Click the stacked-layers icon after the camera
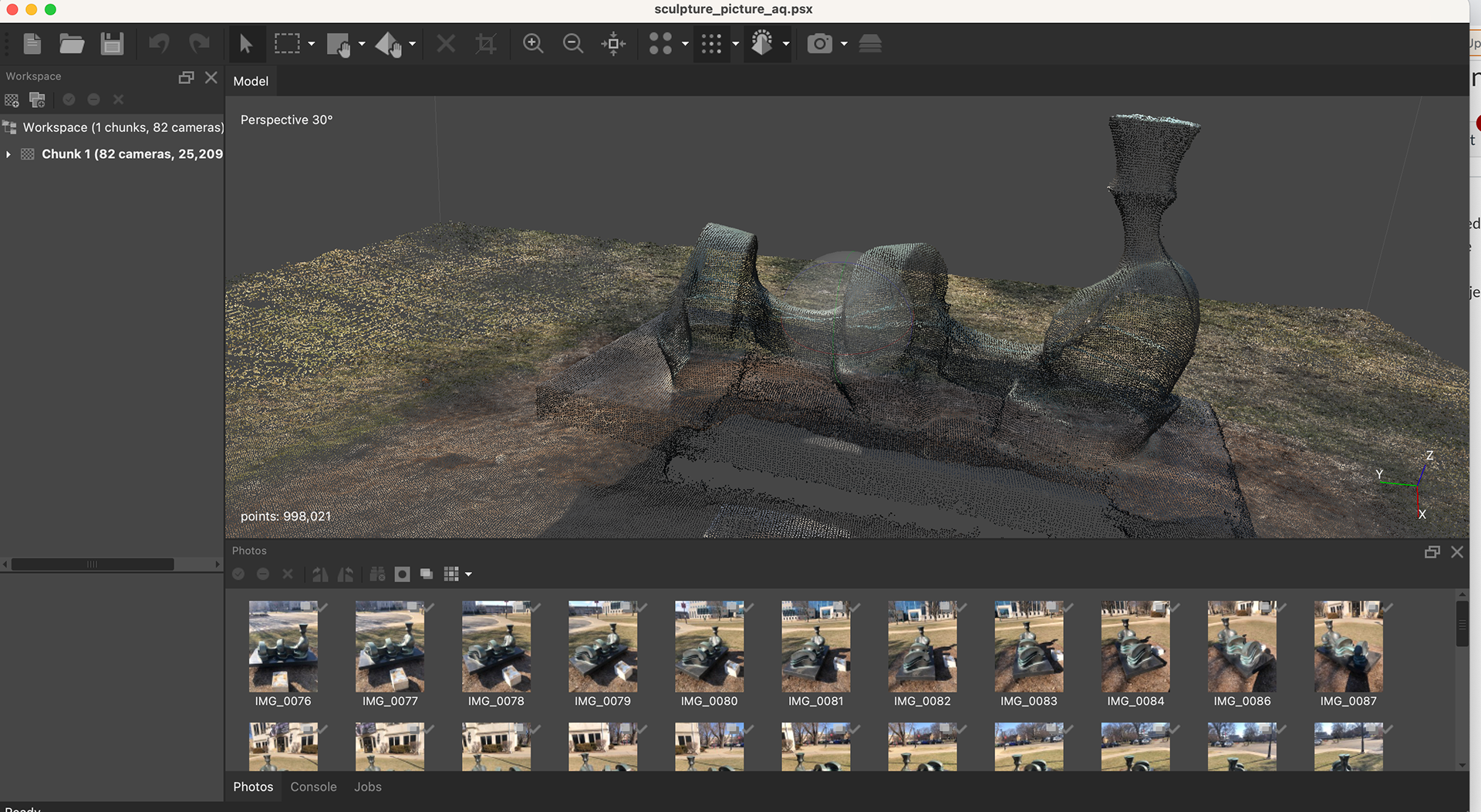Viewport: 1481px width, 812px height. [870, 44]
